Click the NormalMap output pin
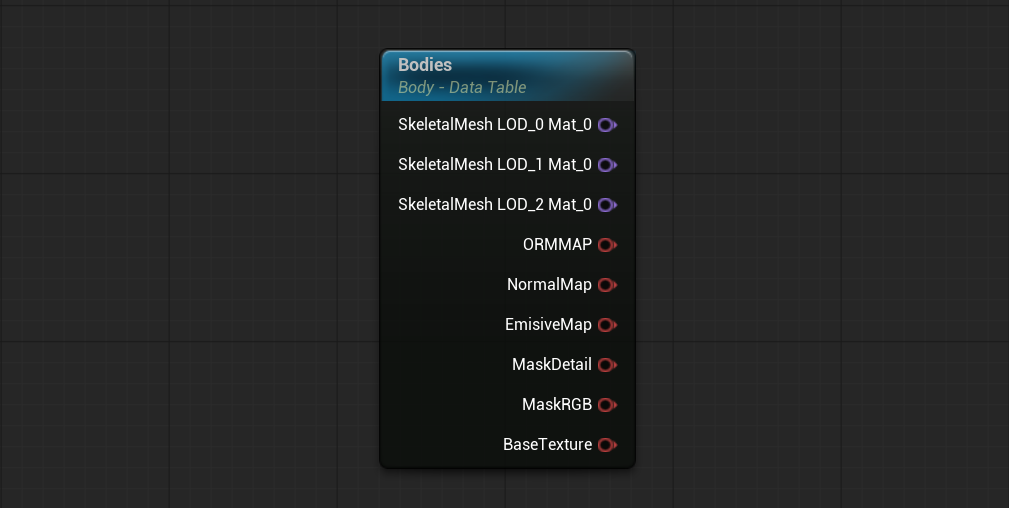Viewport: 1009px width, 508px height. tap(607, 285)
